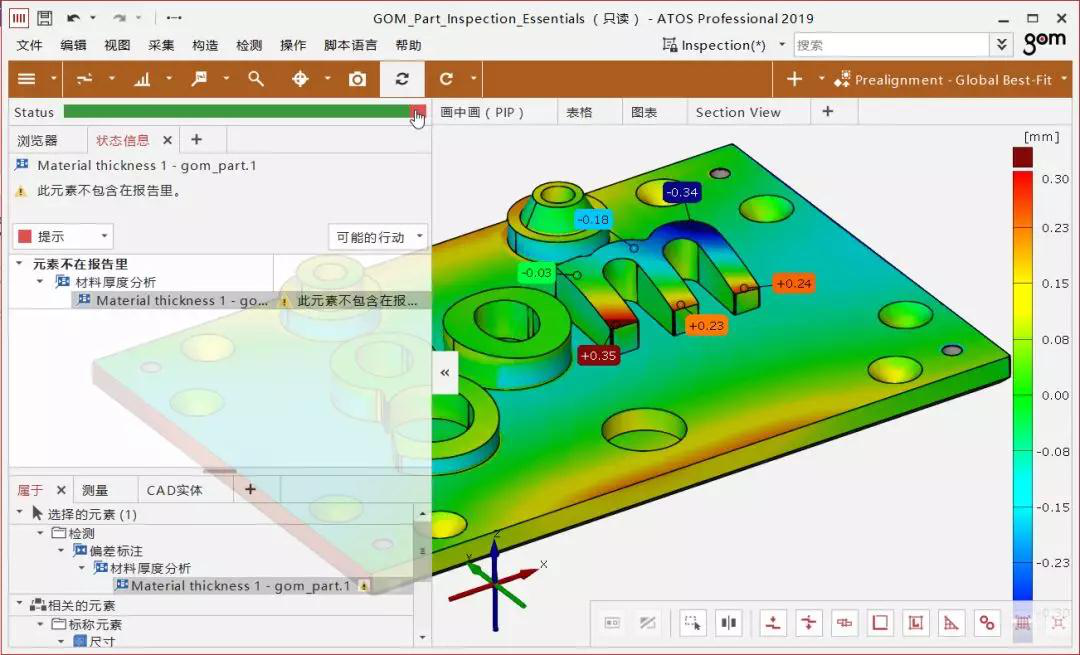Click the redo arrow icon
This screenshot has height=655, width=1080.
coord(120,18)
